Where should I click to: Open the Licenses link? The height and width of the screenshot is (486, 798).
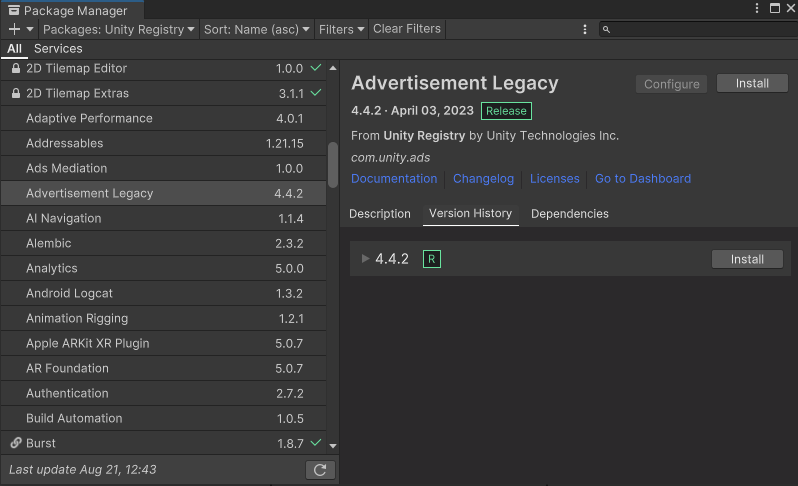click(x=554, y=179)
